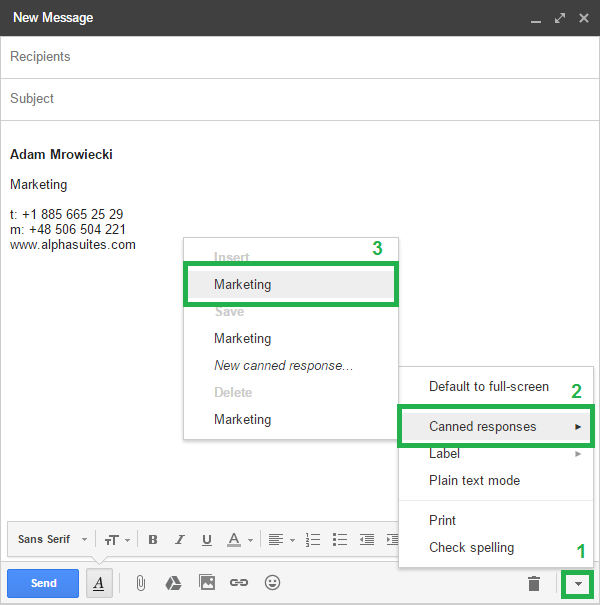Expand the message to full-screen

point(560,18)
